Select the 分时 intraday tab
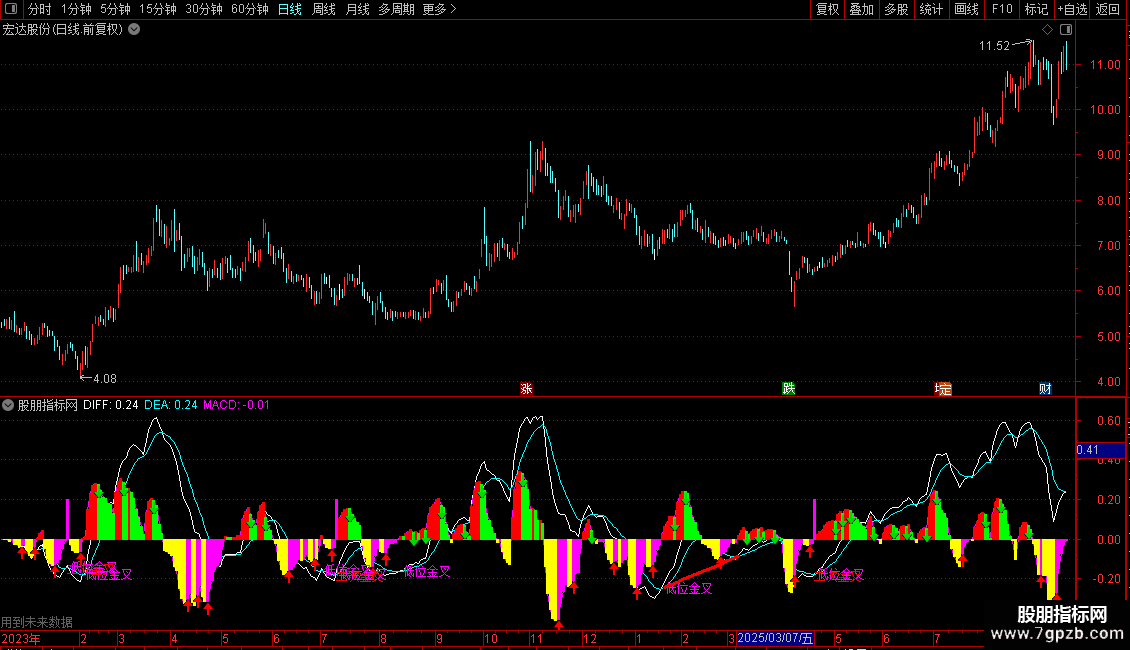The height and width of the screenshot is (650, 1130). click(x=40, y=9)
